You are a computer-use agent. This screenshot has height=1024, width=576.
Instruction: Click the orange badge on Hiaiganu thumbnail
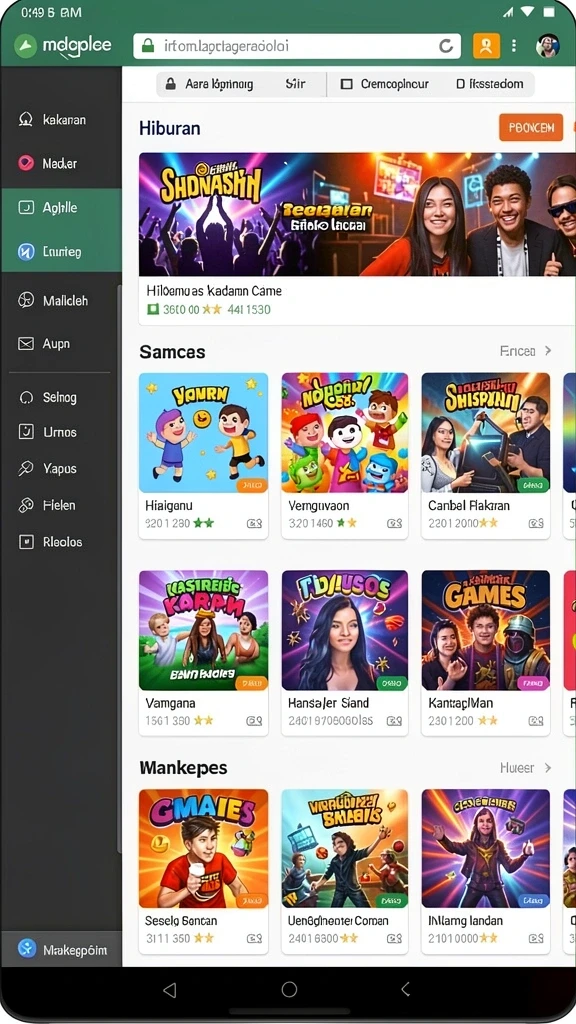click(251, 485)
